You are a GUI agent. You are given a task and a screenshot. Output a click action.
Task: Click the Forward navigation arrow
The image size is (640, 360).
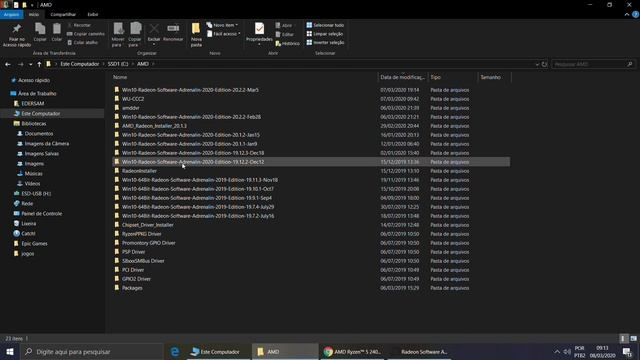click(20, 64)
